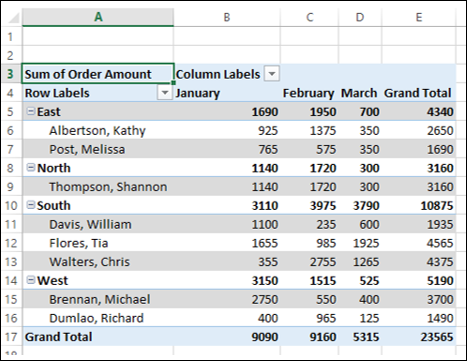Select the February column heading cell

[308, 93]
